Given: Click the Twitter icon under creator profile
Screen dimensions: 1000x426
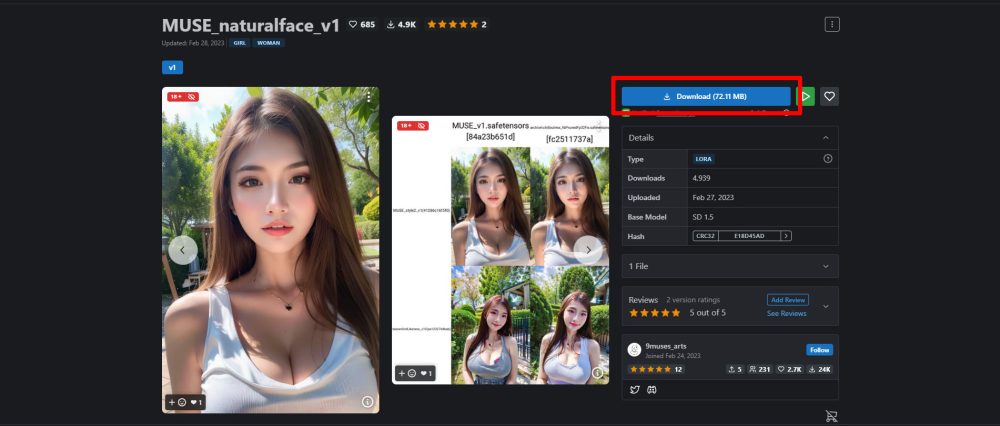Looking at the screenshot, I should 634,389.
